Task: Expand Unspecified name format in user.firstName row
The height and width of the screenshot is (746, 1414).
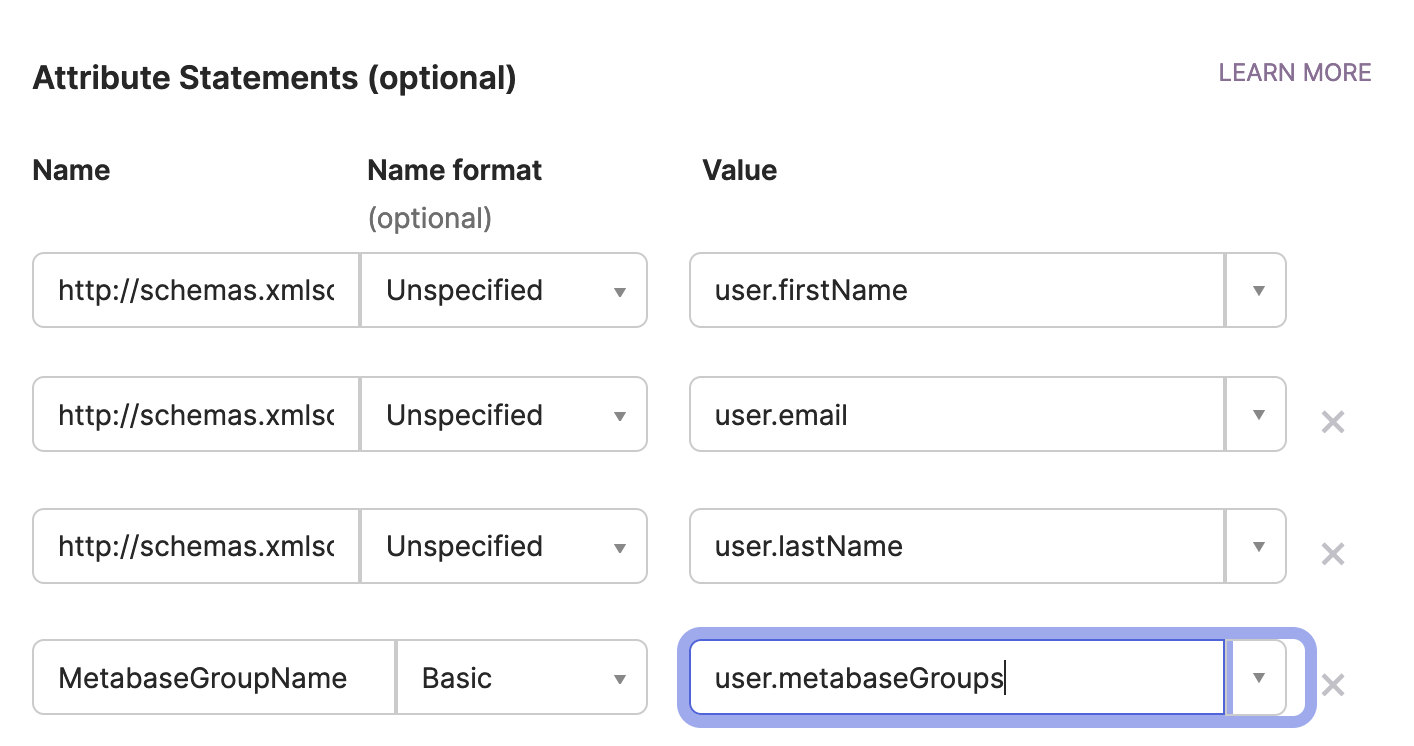Action: (503, 291)
